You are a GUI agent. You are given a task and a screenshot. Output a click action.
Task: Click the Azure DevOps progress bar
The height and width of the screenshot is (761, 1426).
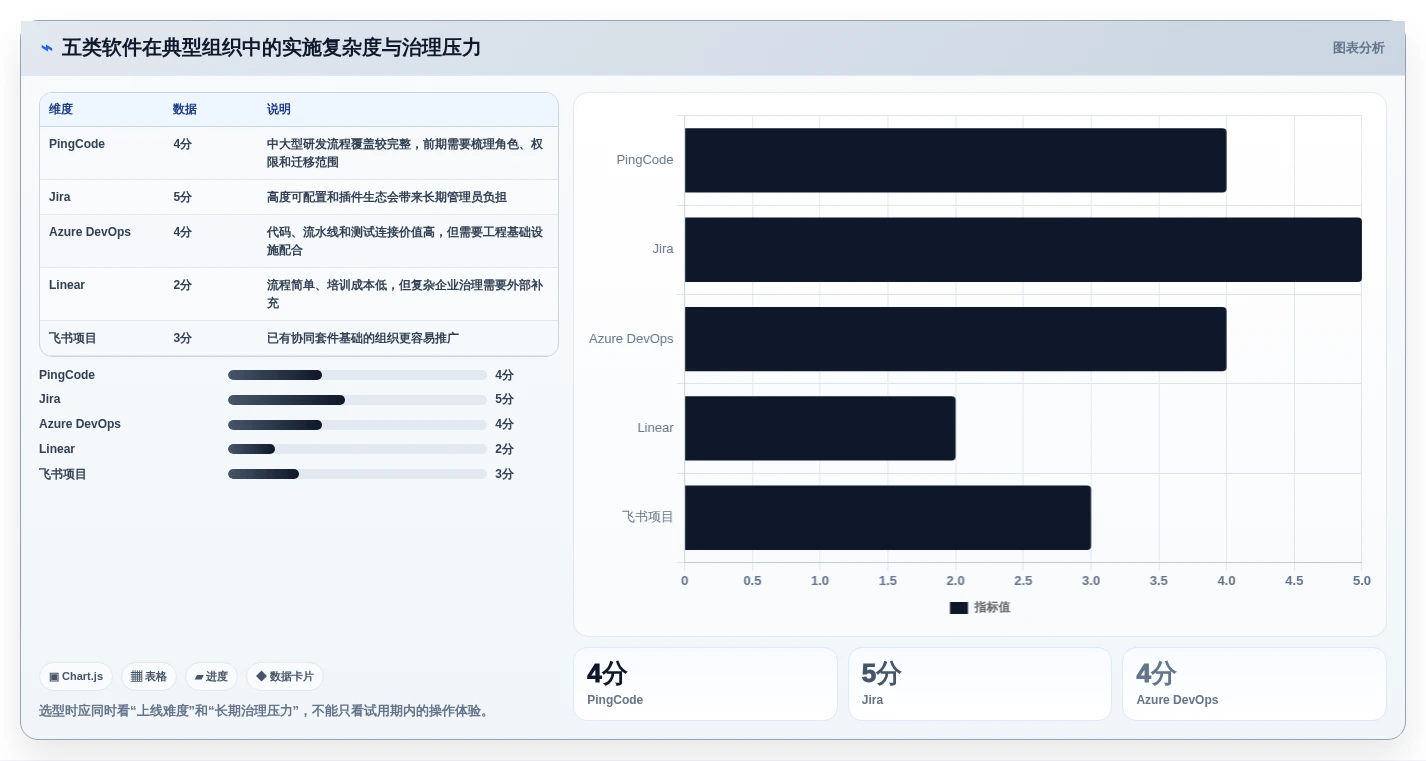(x=357, y=425)
